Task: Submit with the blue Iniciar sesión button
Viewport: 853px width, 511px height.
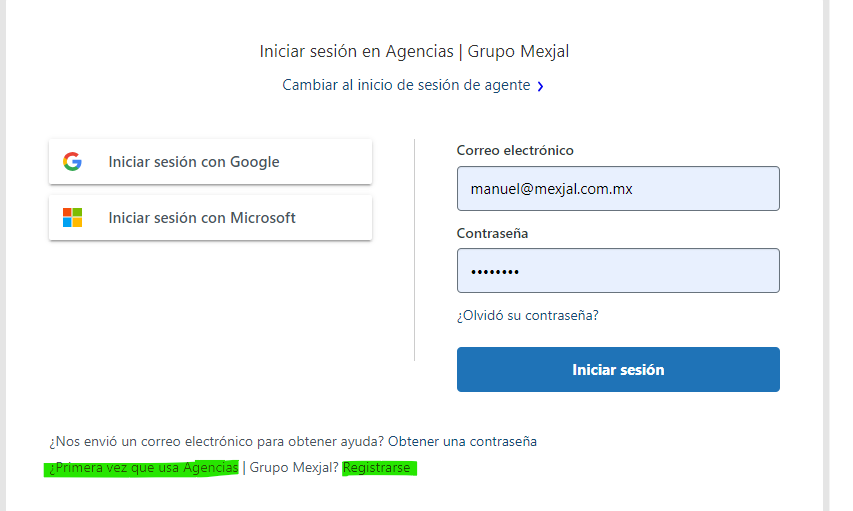Action: [x=618, y=370]
